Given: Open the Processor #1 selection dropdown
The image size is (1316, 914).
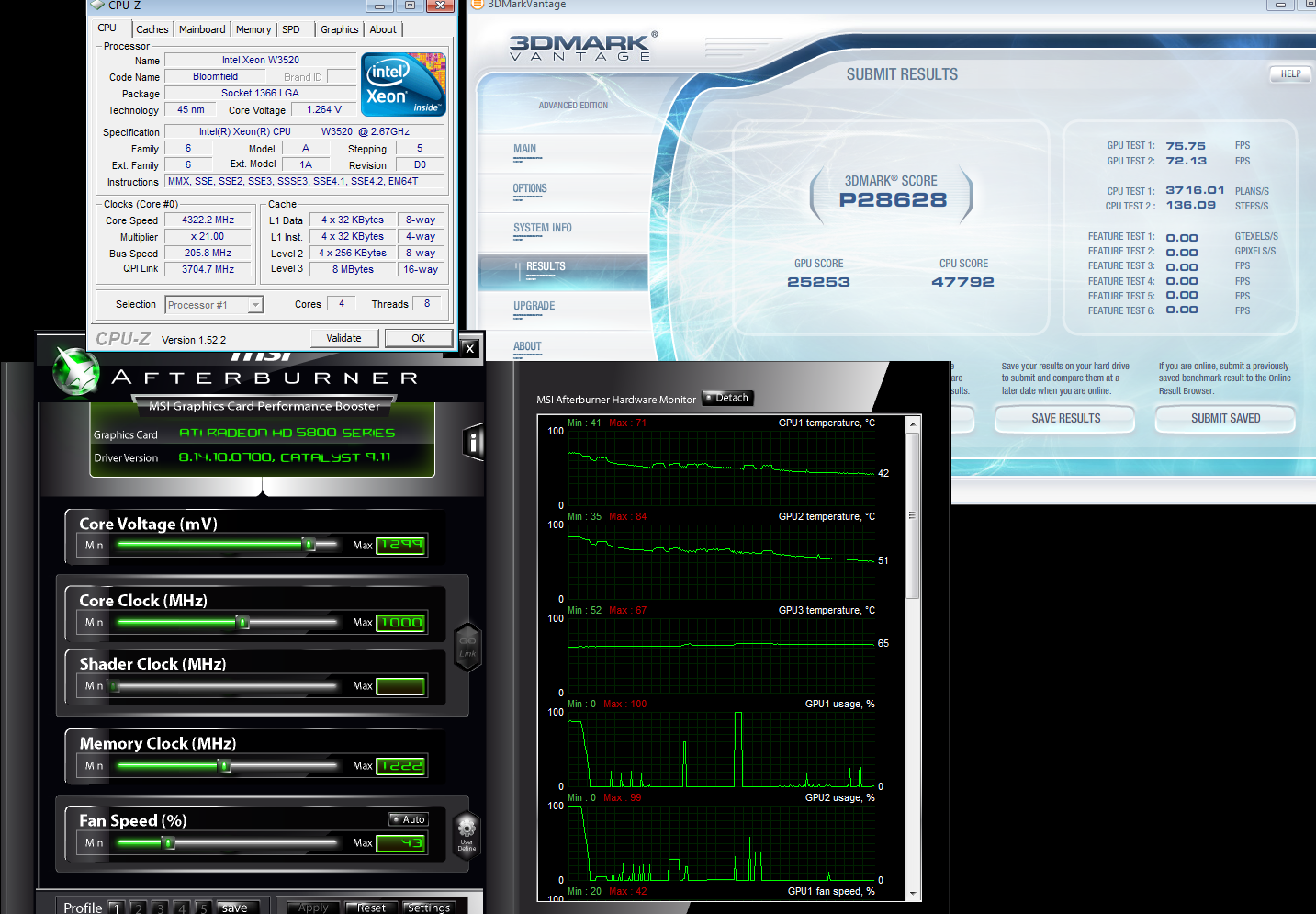Looking at the screenshot, I should (214, 305).
